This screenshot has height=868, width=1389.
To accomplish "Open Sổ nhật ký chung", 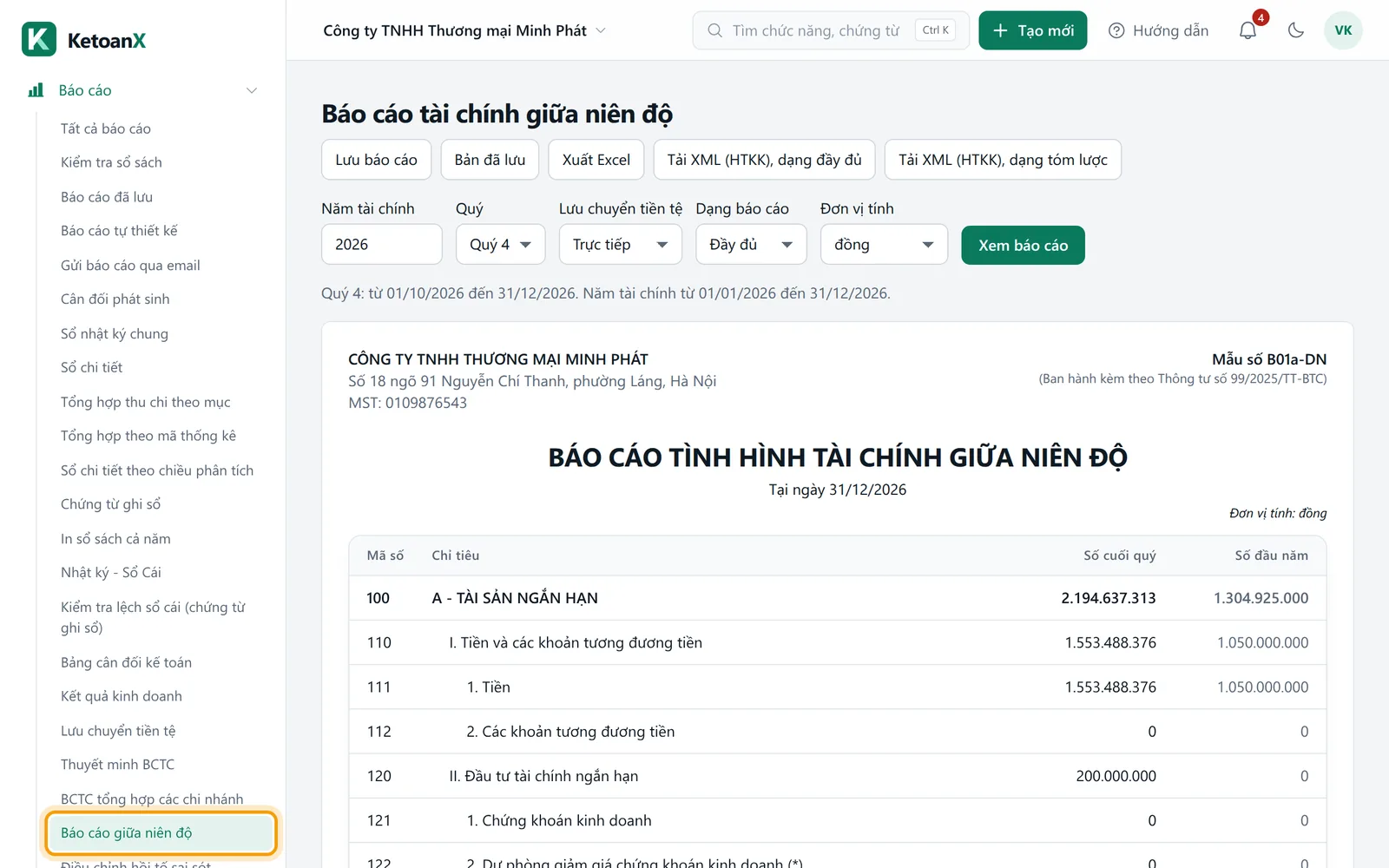I will point(115,333).
